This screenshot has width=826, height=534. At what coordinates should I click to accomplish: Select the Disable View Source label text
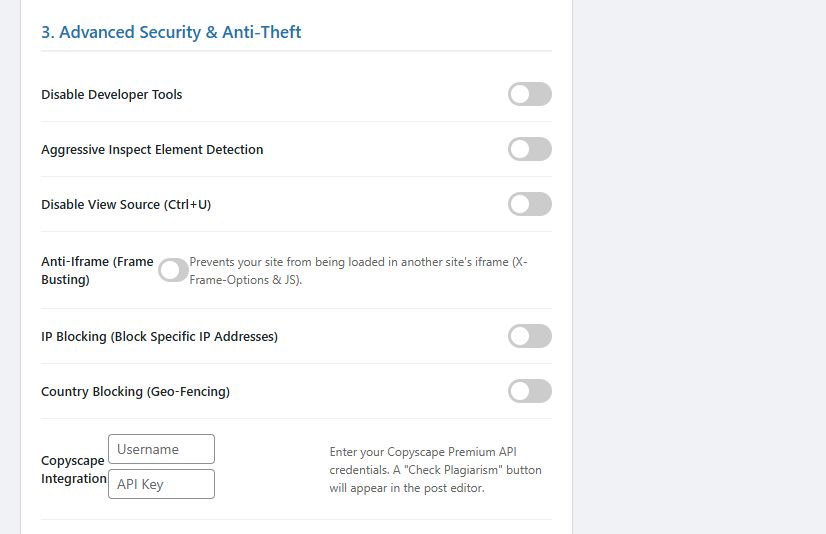126,205
